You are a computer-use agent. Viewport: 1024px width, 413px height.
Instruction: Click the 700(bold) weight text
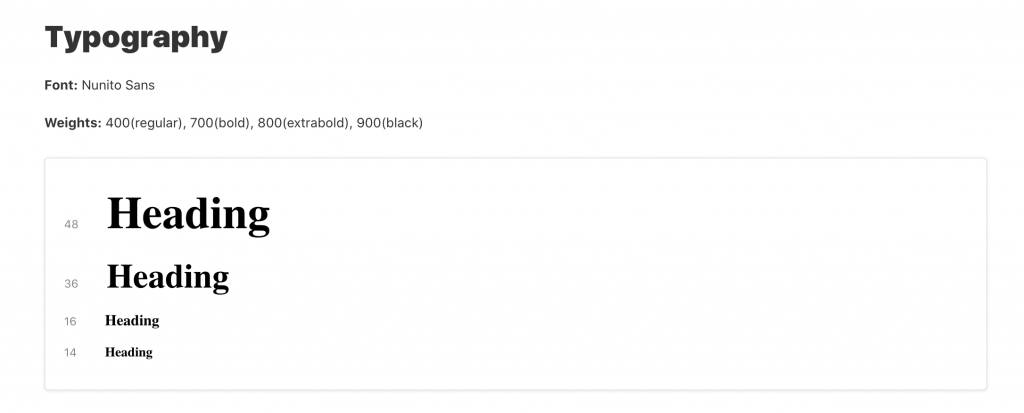click(221, 123)
